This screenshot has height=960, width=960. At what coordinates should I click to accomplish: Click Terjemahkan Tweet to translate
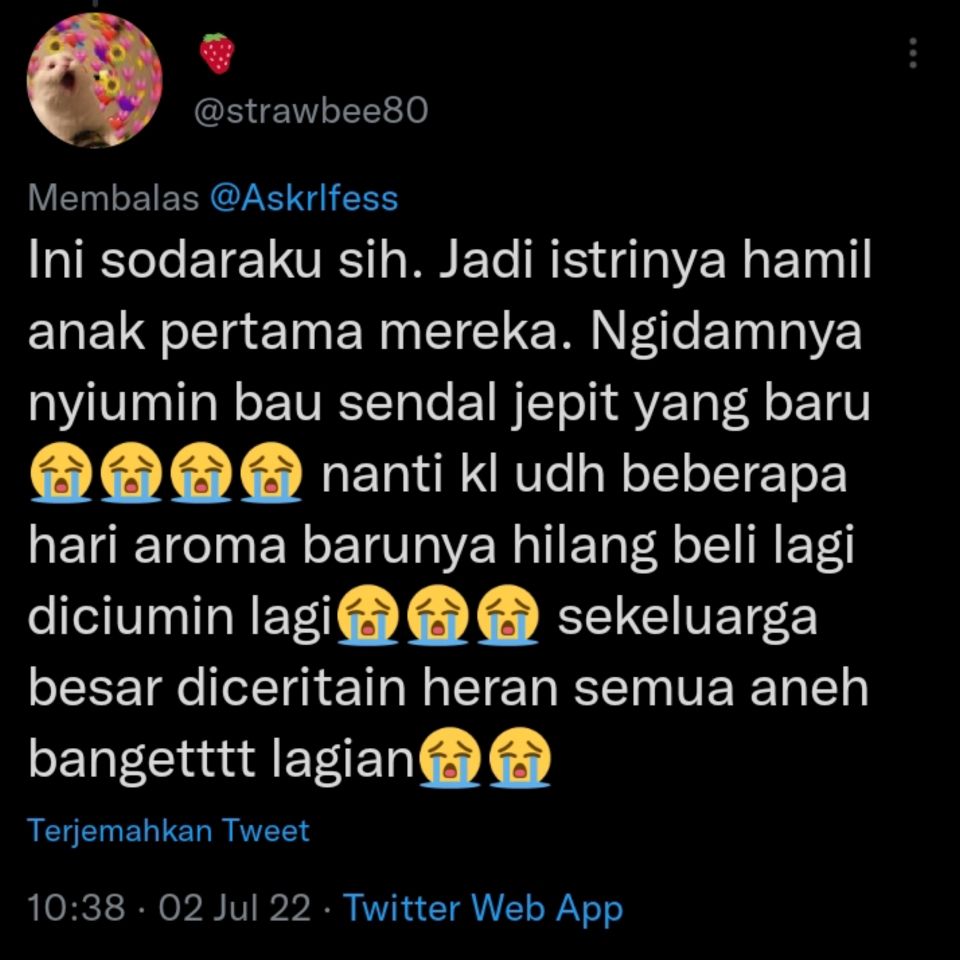tap(168, 830)
